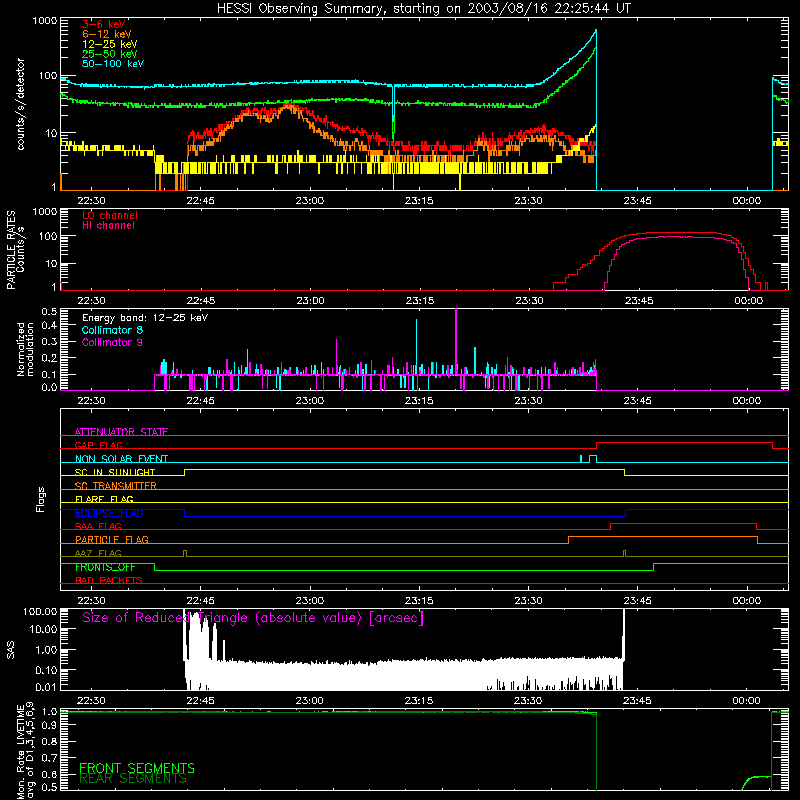Click the HESSI Observing Summary title

click(424, 9)
